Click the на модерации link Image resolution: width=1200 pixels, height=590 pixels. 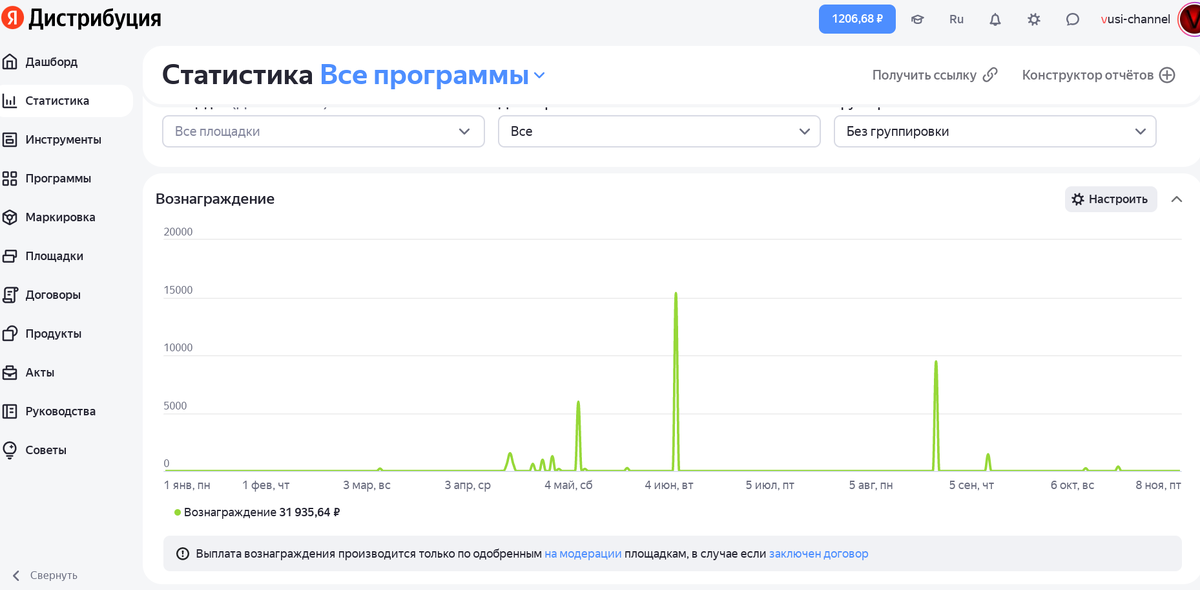(x=581, y=553)
